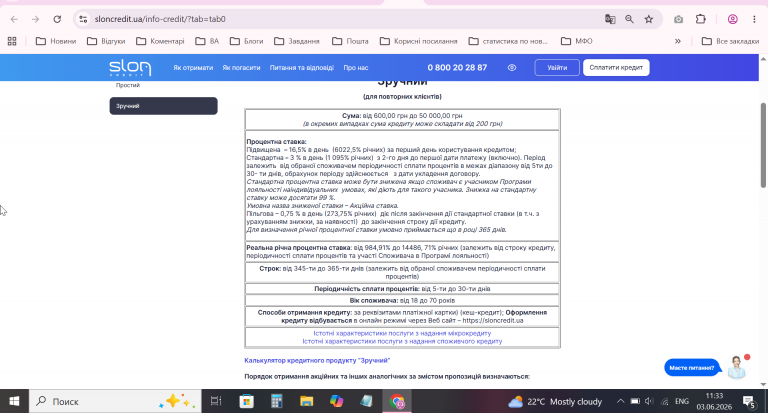Open the Корисні посилання bookmarks folder
This screenshot has width=768, height=413.
[419, 41]
